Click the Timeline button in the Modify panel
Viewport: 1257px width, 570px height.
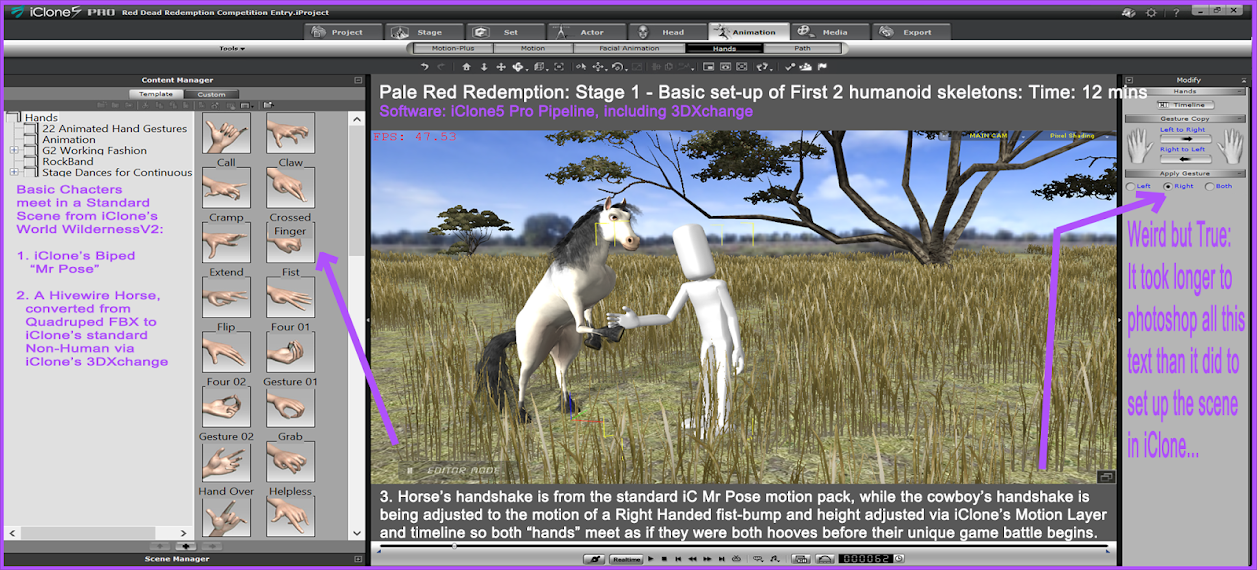tap(1184, 105)
